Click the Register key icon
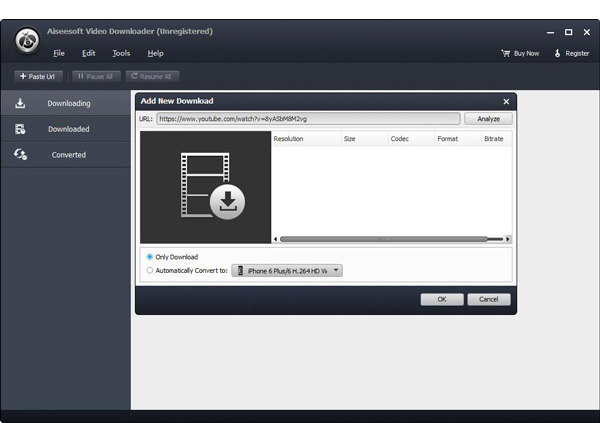The width and height of the screenshot is (600, 423). tap(558, 53)
